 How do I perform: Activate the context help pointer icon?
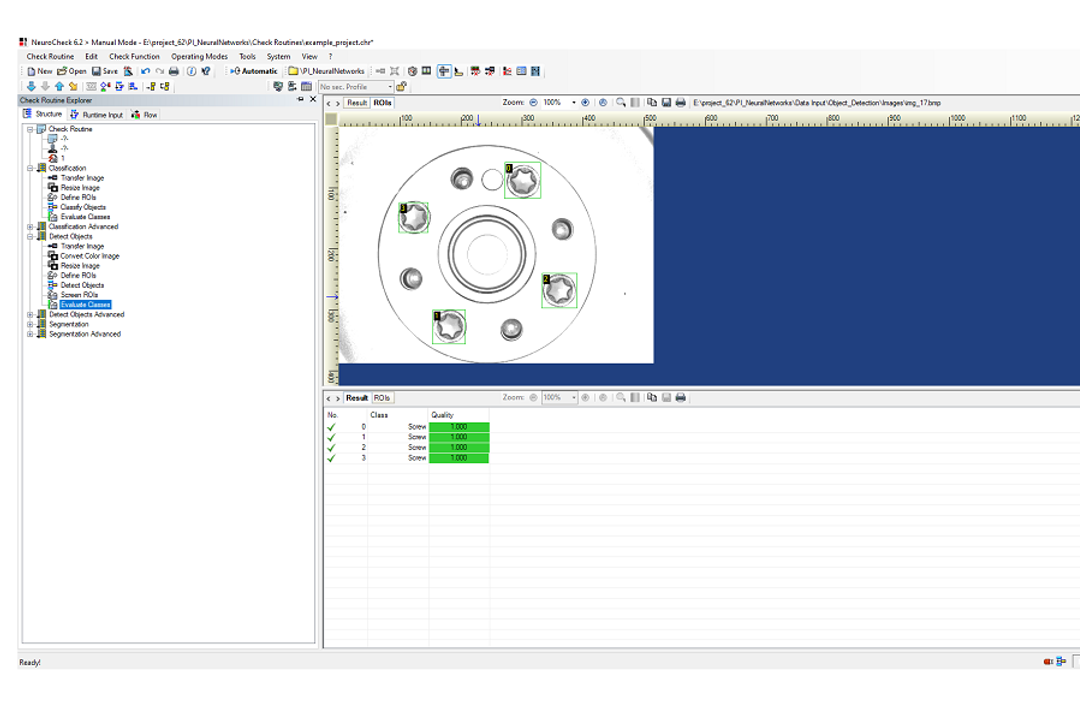(x=206, y=71)
